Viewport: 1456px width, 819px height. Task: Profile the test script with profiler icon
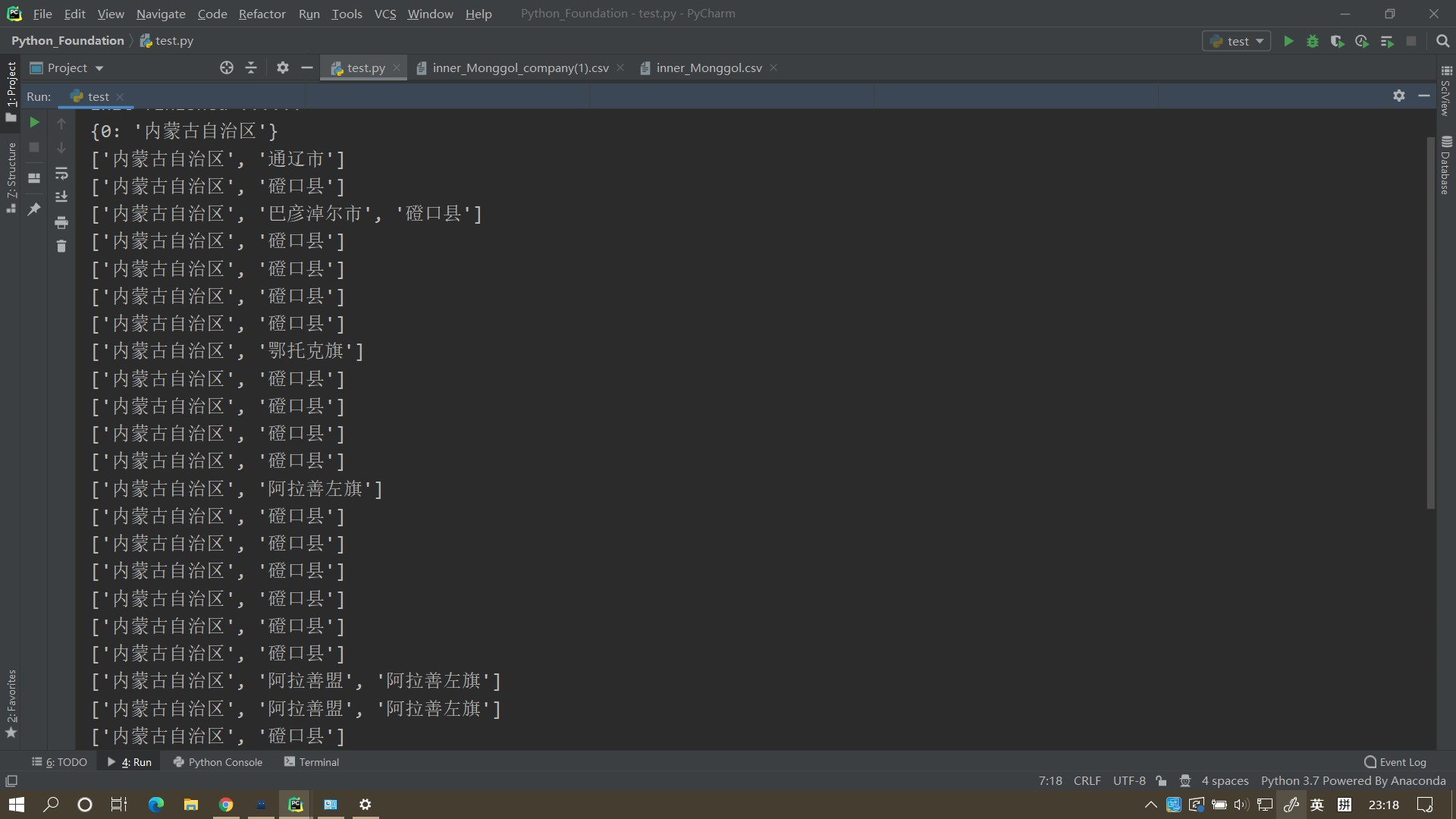click(1362, 41)
